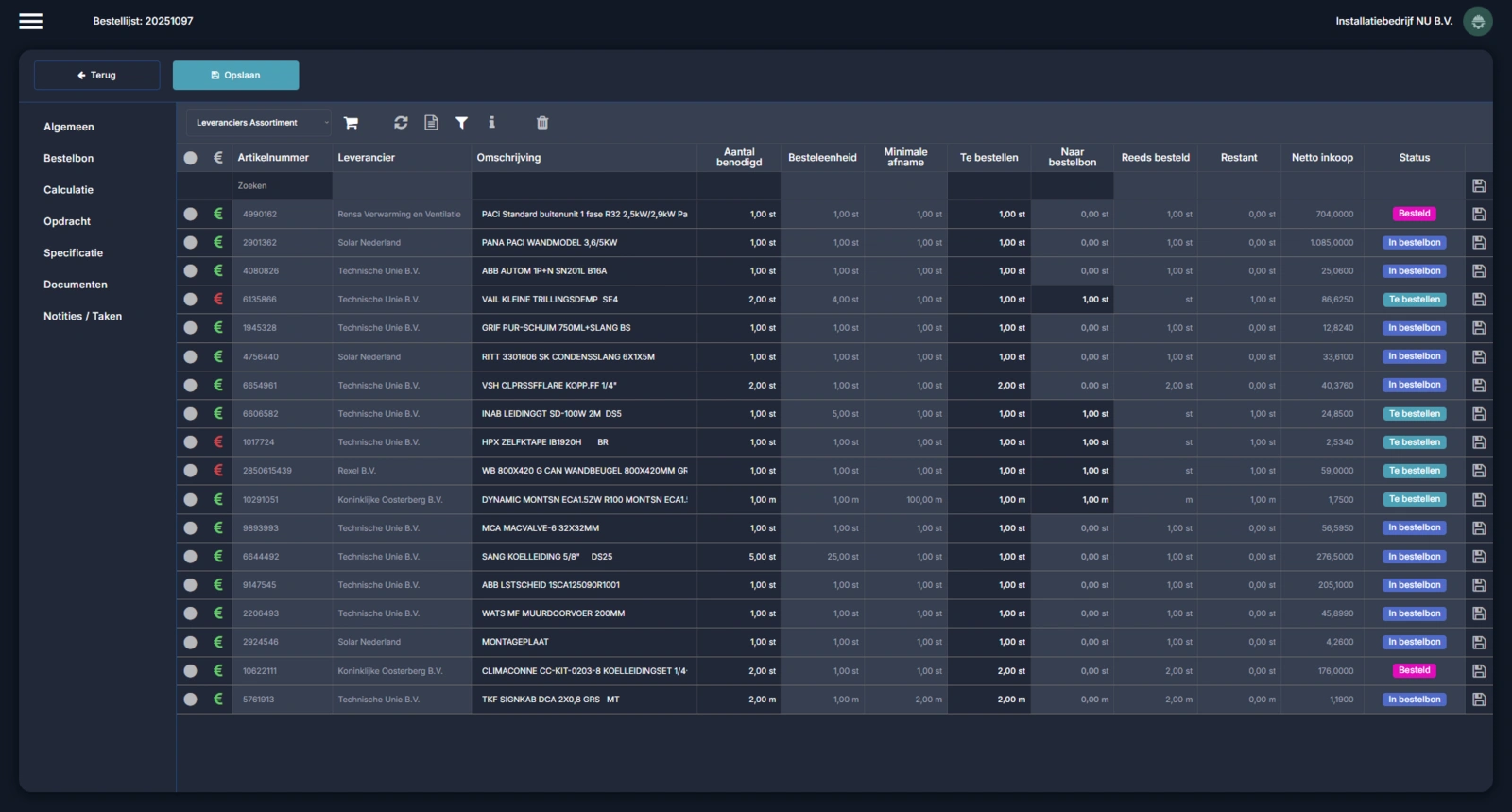Open the user profile avatar

click(x=1478, y=21)
